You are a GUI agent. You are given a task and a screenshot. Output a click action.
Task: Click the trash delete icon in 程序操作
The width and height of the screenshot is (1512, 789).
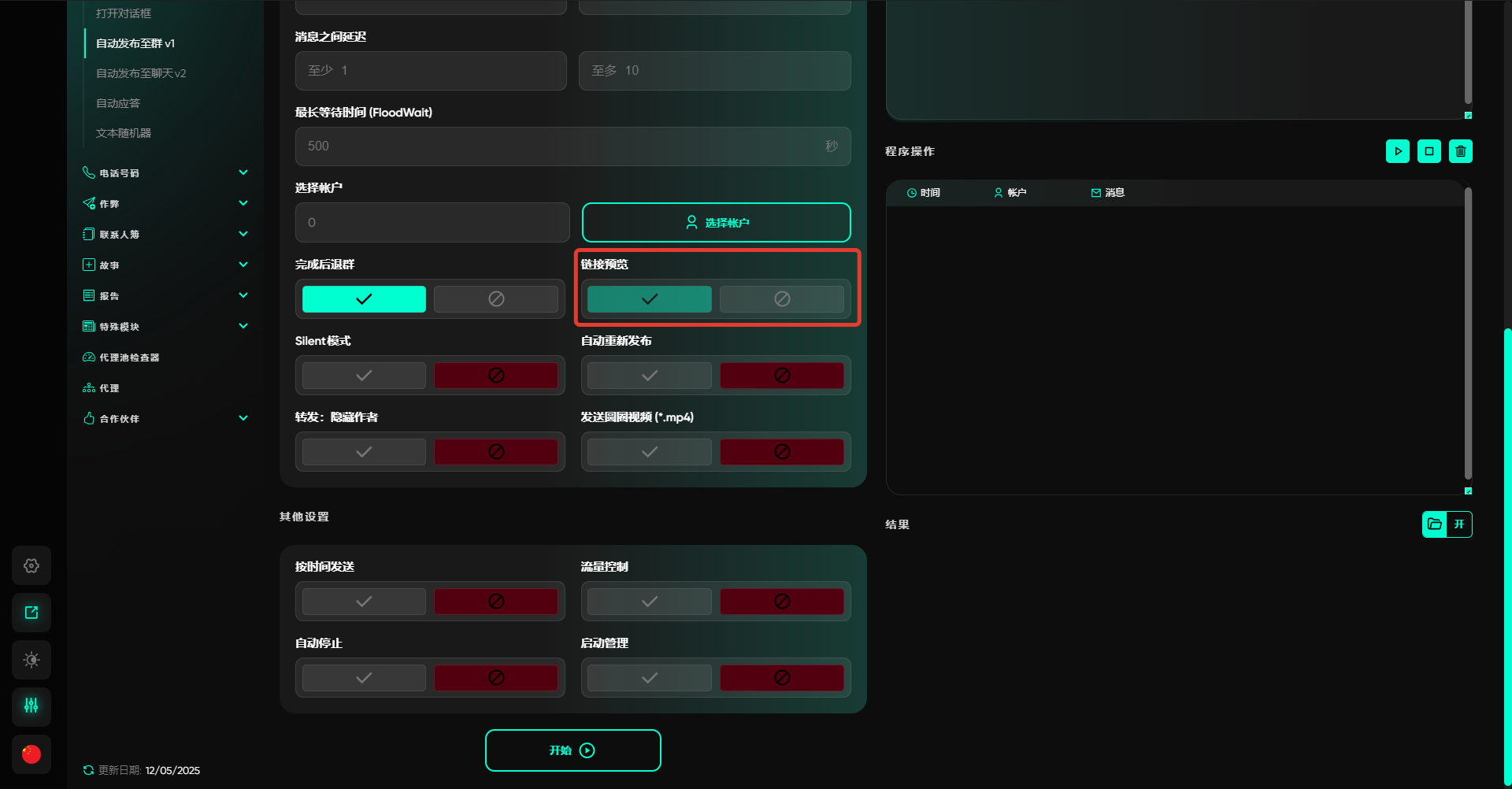click(1460, 151)
